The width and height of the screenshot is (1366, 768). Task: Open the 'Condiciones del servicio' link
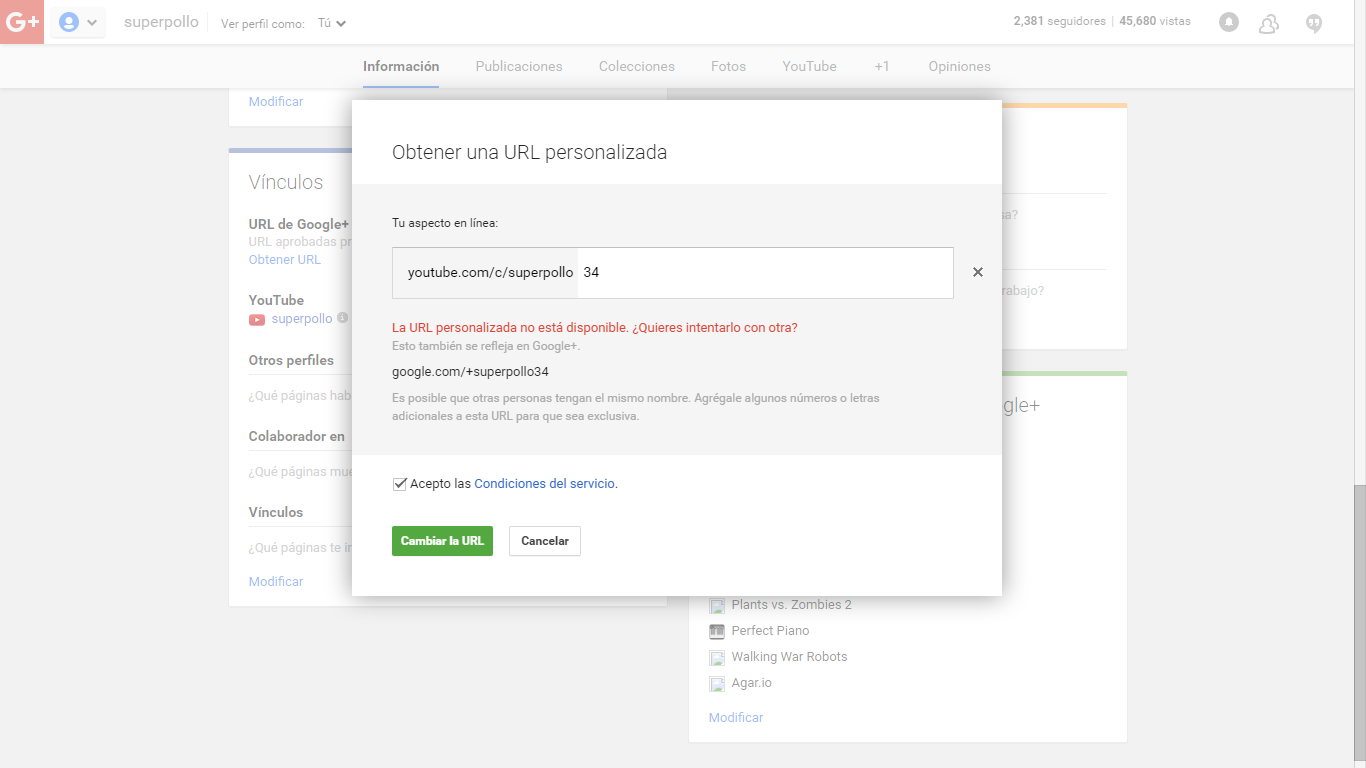[x=545, y=484]
